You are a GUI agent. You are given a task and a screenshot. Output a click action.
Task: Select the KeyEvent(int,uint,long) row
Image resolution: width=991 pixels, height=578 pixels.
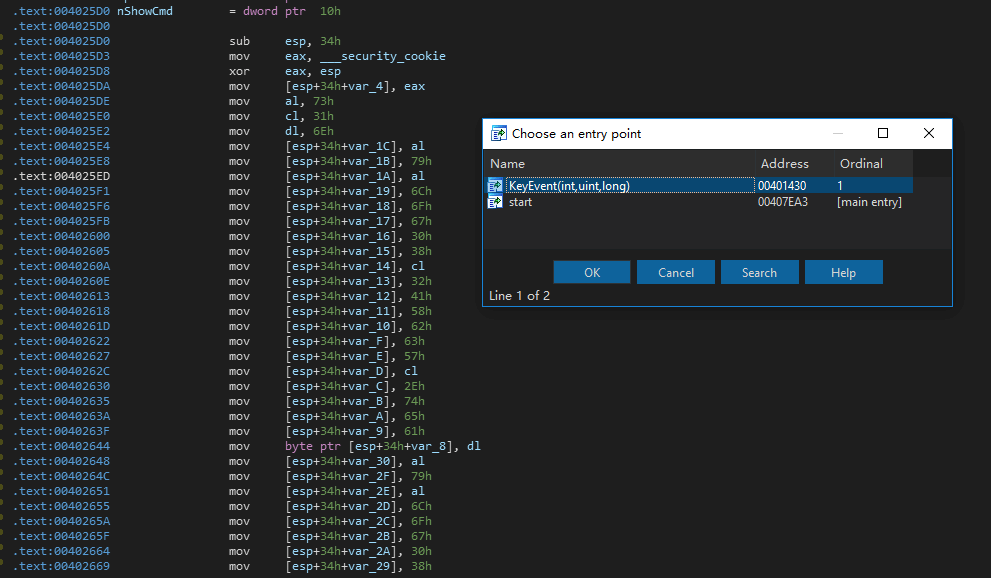tap(699, 186)
